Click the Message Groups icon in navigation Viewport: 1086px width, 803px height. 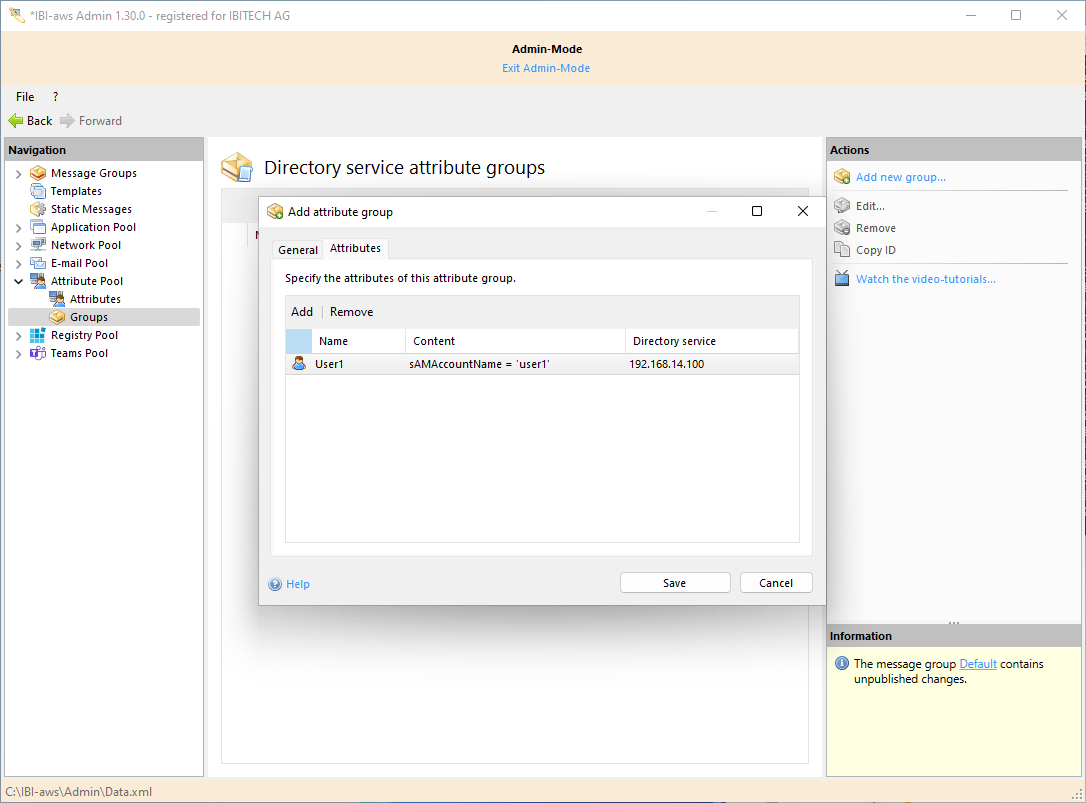pyautogui.click(x=38, y=173)
